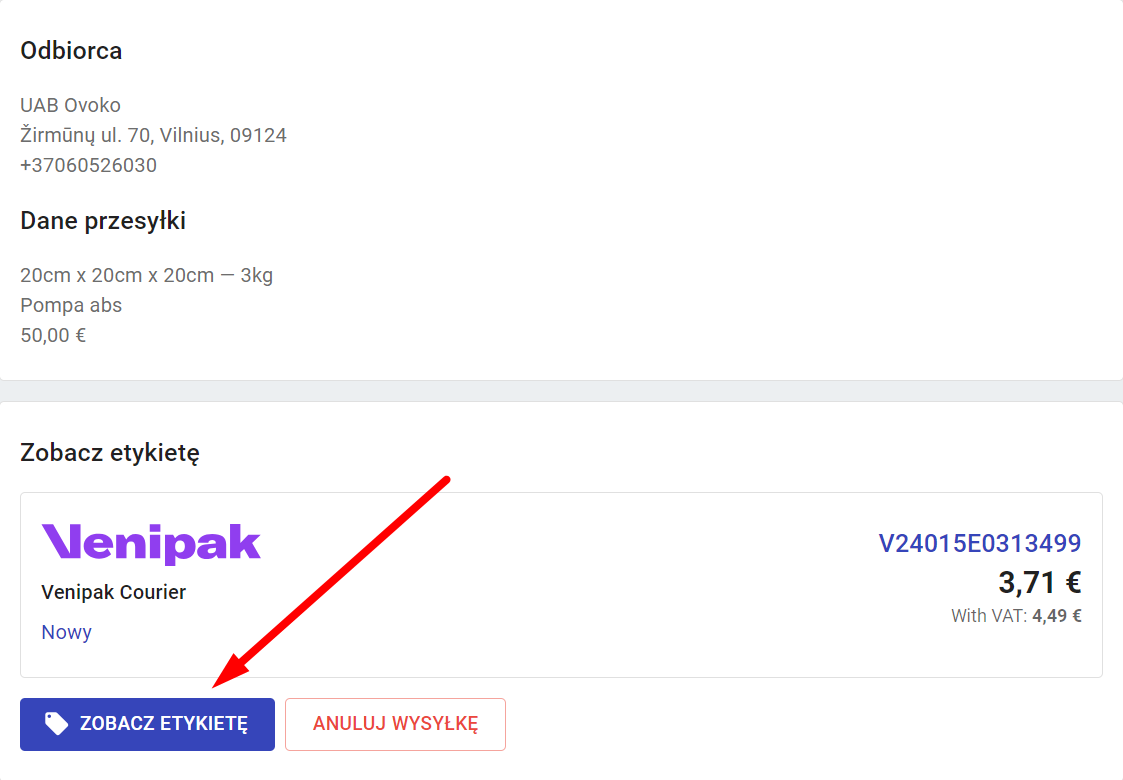Click the parcel dimensions 20cm x 20cm line

[x=147, y=276]
